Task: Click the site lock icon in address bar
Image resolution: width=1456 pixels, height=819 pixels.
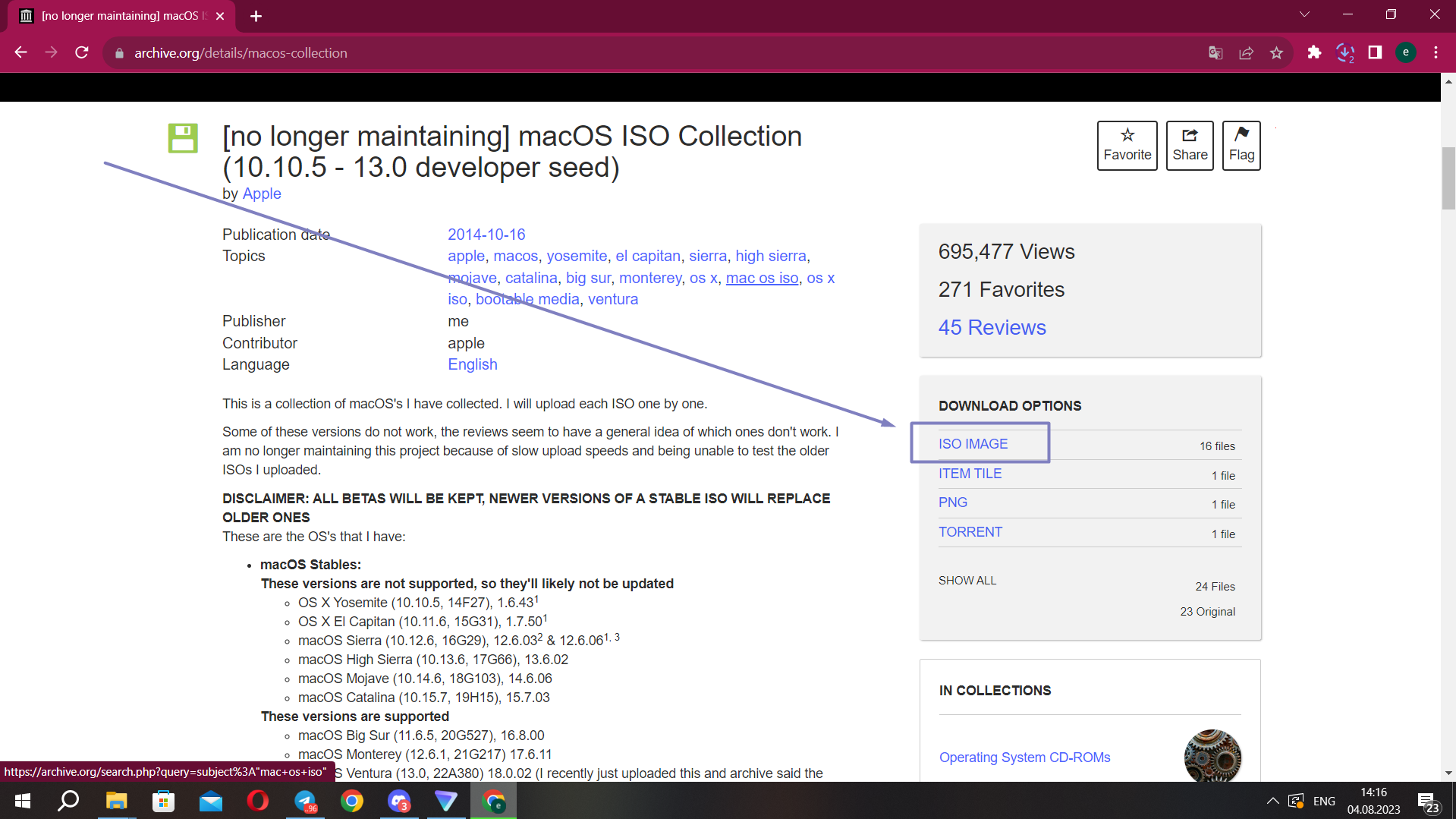Action: point(119,53)
